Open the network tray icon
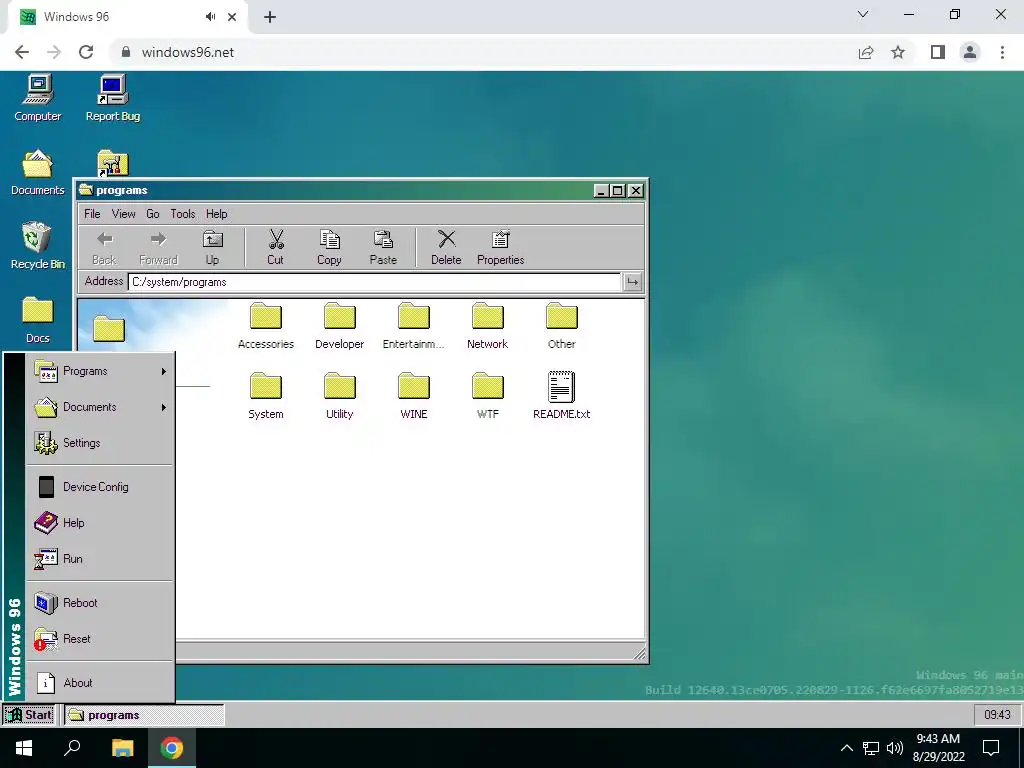The height and width of the screenshot is (768, 1024). coord(871,748)
